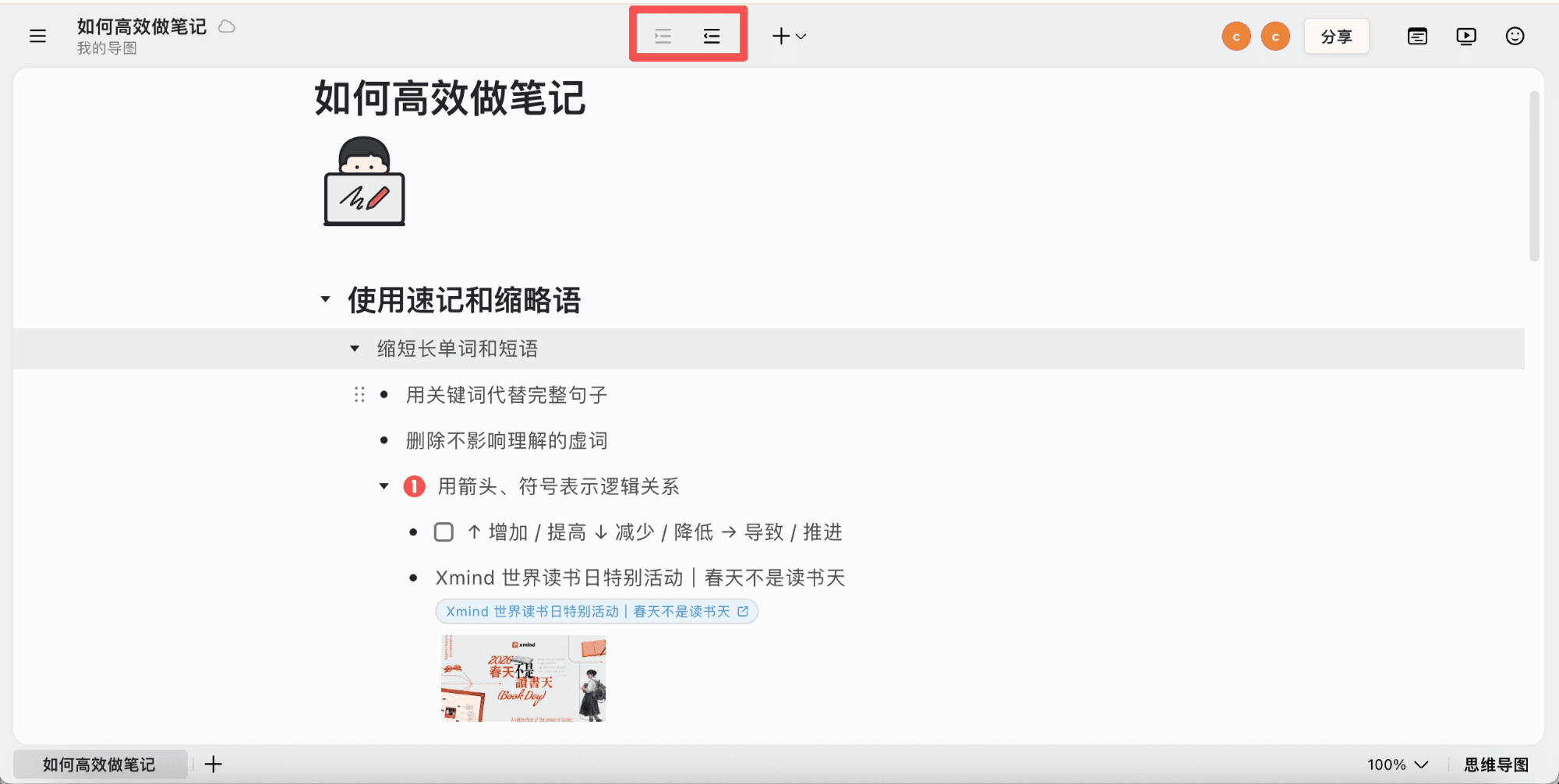The height and width of the screenshot is (784, 1559).
Task: Select the 缩短长单词和短语 topic text
Action: tap(458, 348)
